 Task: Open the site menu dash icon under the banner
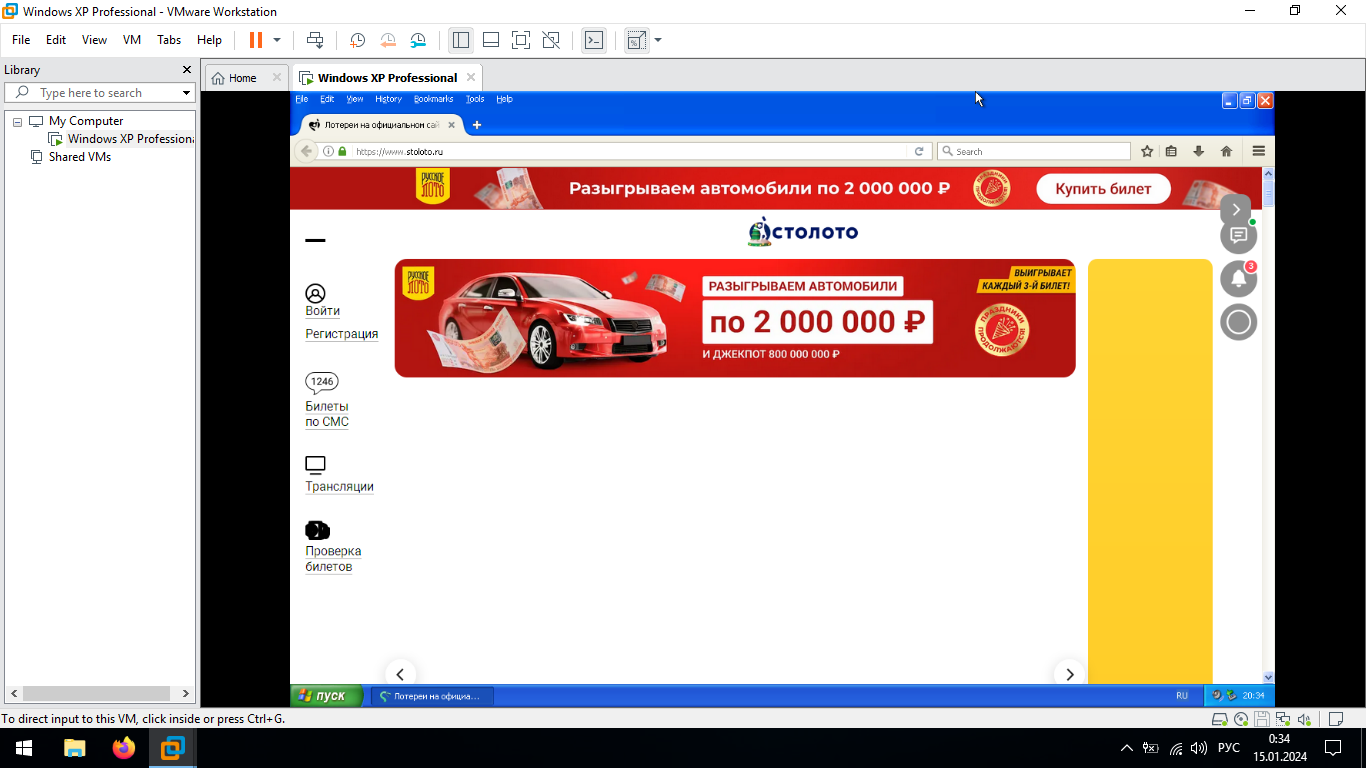315,240
